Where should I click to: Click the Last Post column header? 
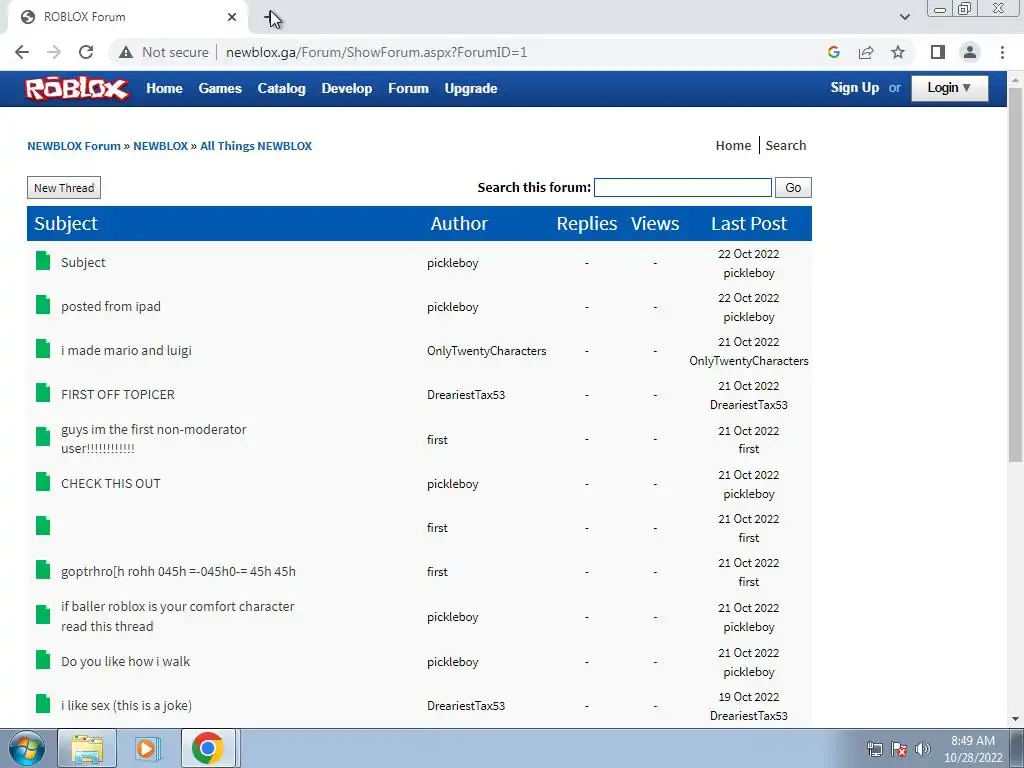(749, 223)
